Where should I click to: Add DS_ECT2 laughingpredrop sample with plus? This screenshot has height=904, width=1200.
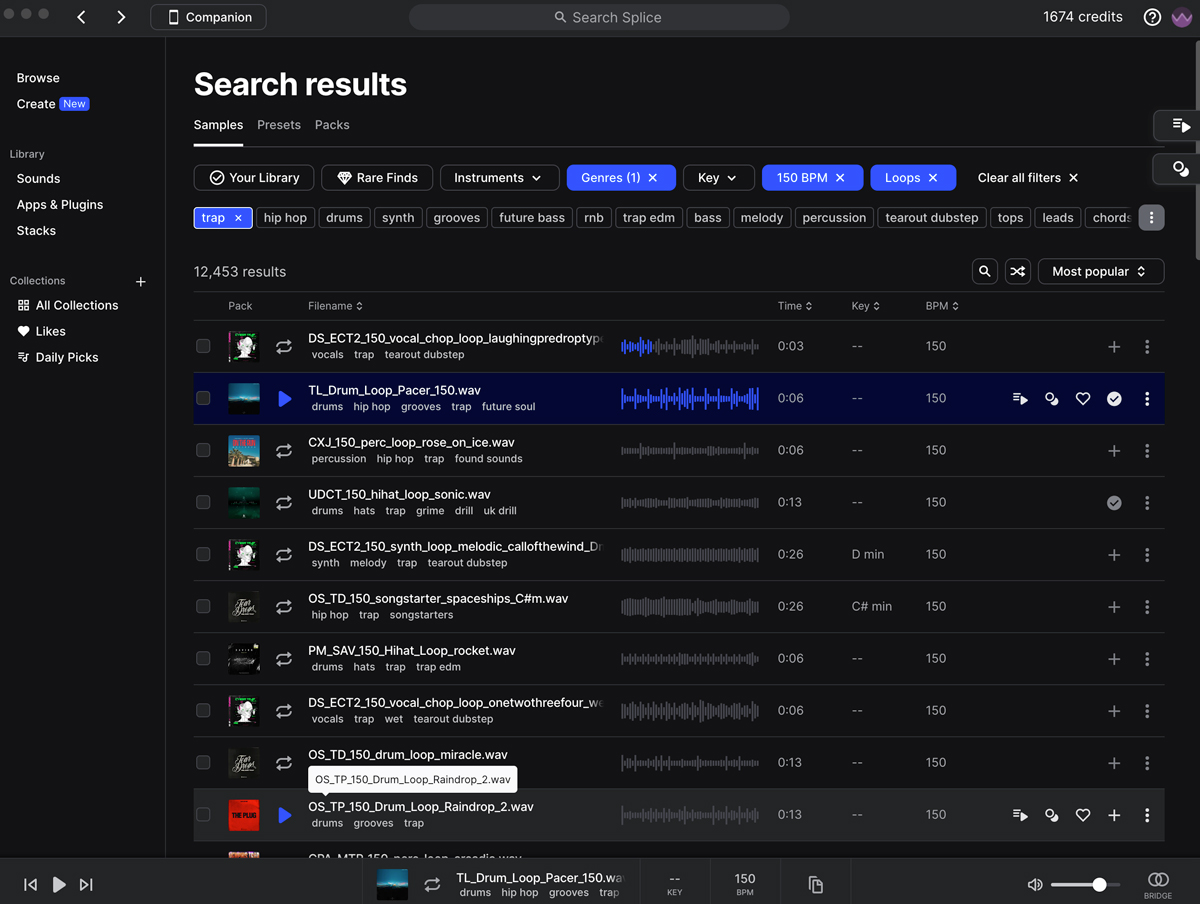pos(1114,346)
